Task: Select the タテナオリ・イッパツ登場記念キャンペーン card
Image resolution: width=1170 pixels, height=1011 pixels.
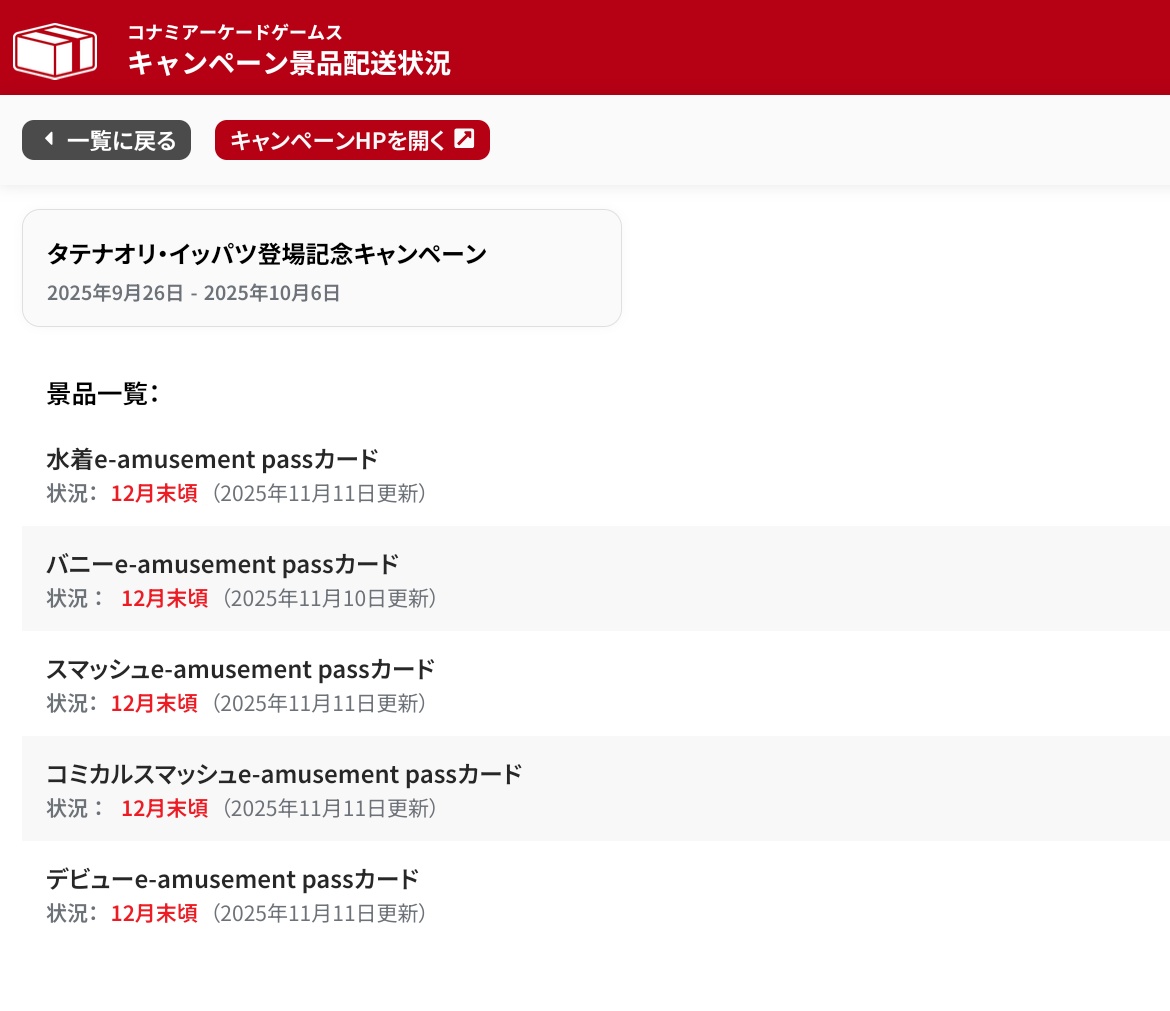Action: click(321, 267)
